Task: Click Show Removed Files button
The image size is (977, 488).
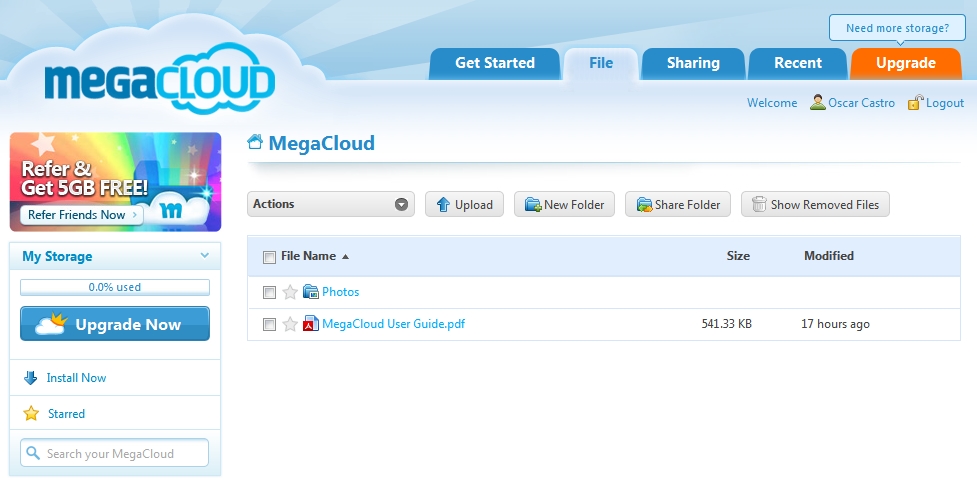Action: (x=814, y=204)
